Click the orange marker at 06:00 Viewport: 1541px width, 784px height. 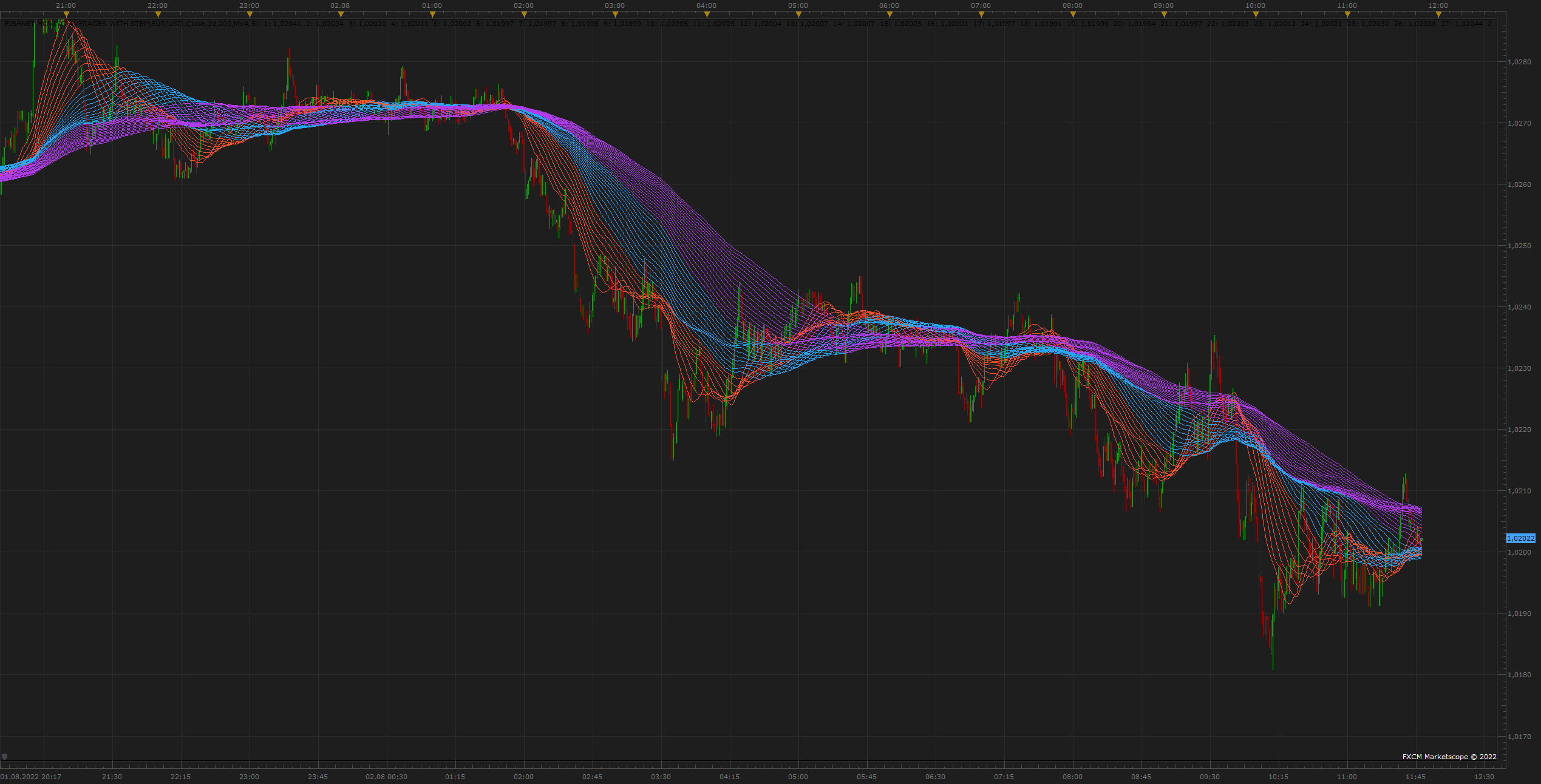pyautogui.click(x=890, y=14)
